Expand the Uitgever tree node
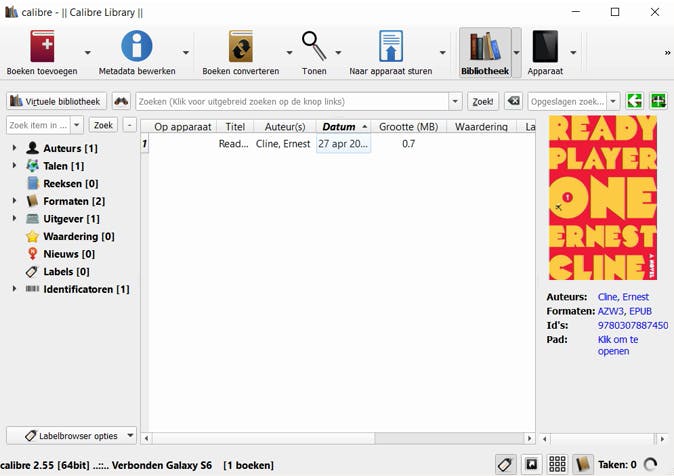 (14, 218)
